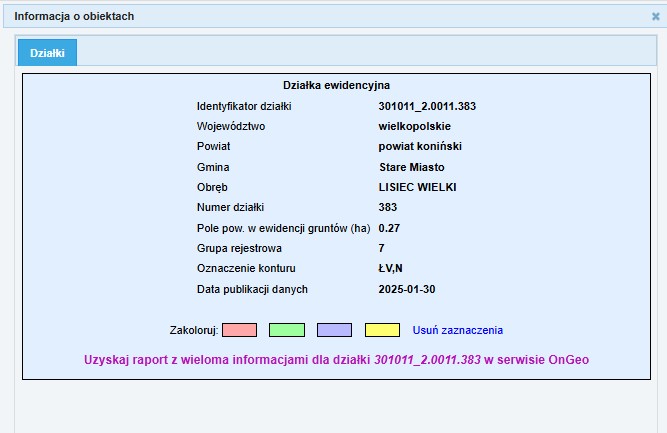Image resolution: width=667 pixels, height=433 pixels.
Task: Click the powiat koniński value
Action: pyautogui.click(x=420, y=146)
